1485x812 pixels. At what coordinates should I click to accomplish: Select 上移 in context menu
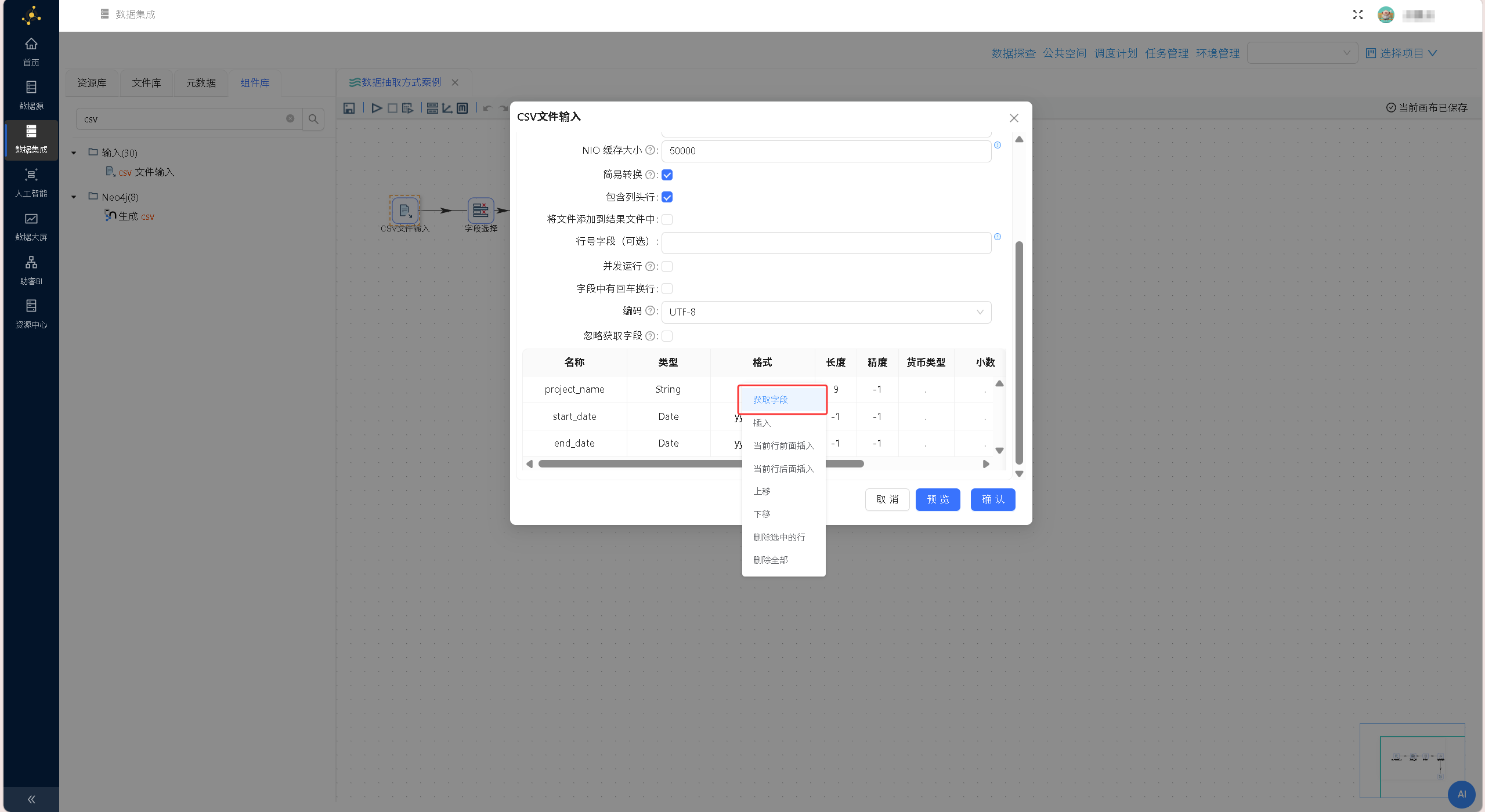(x=783, y=491)
